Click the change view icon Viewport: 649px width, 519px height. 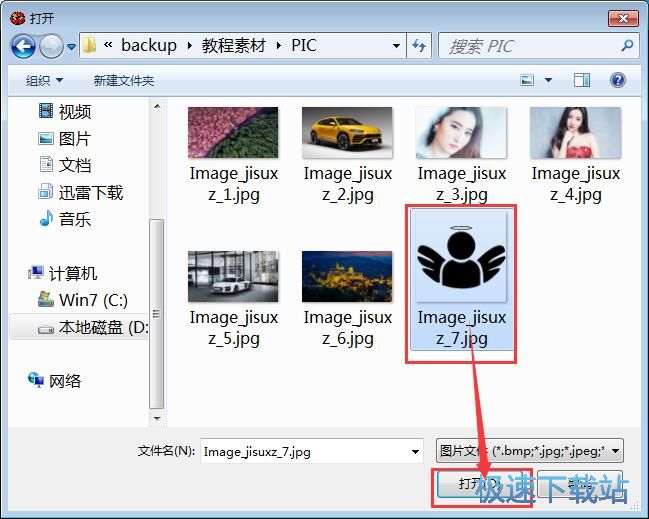pos(527,80)
